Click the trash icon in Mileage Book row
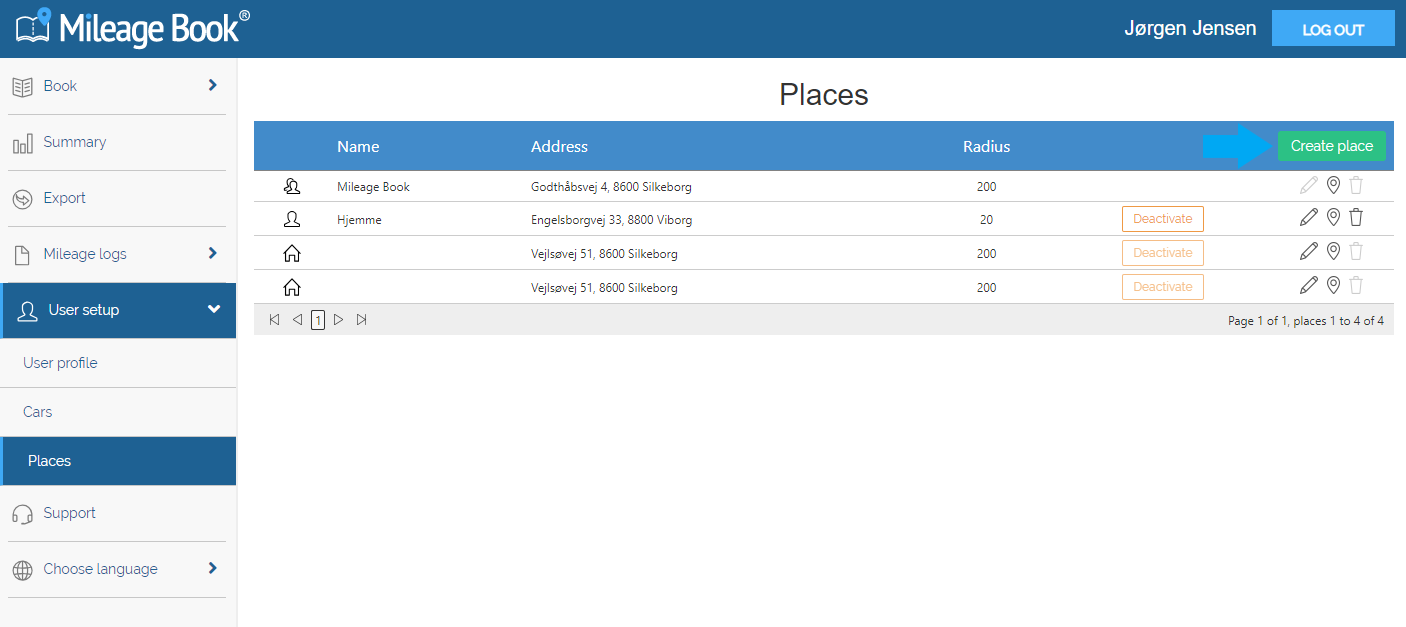The height and width of the screenshot is (627, 1406). pos(1356,185)
